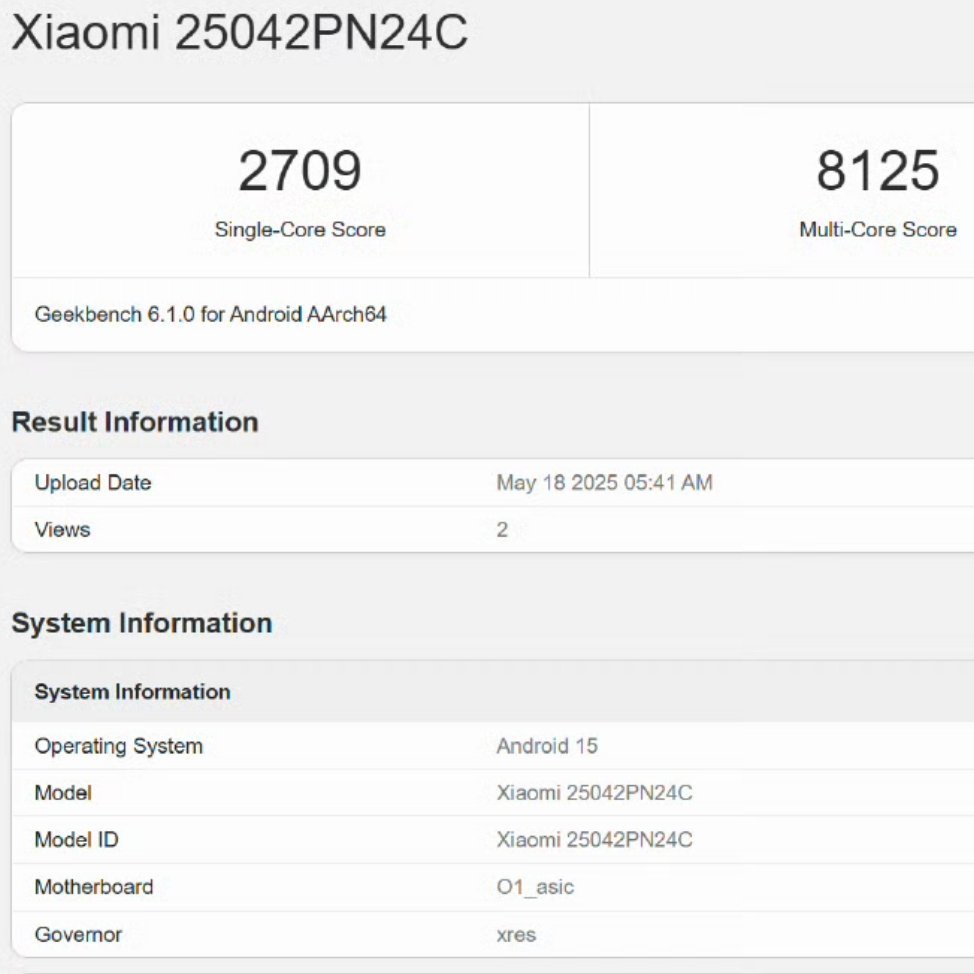Select the xres governor value

point(516,935)
